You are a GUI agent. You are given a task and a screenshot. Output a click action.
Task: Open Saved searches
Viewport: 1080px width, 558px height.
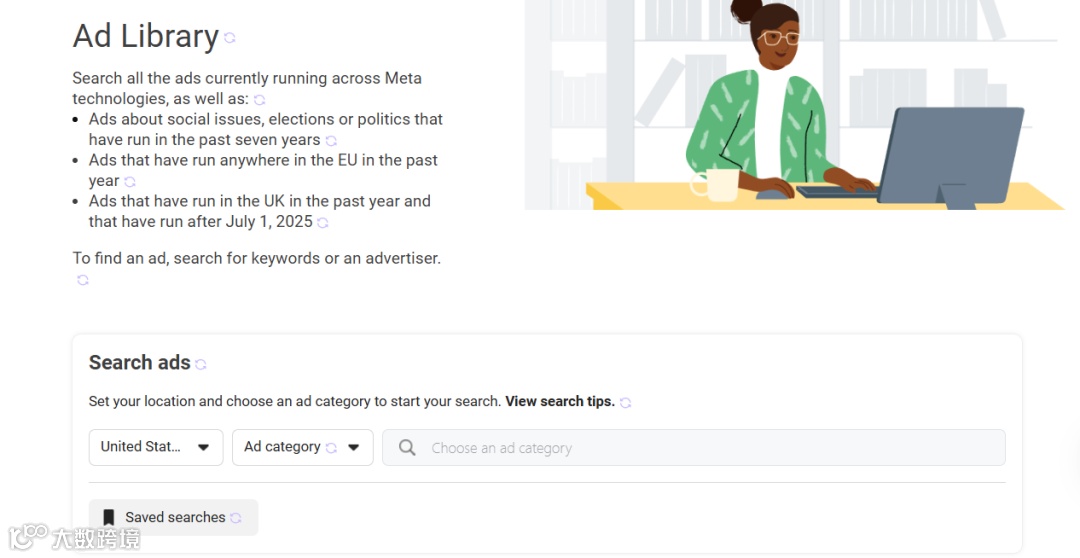point(175,518)
